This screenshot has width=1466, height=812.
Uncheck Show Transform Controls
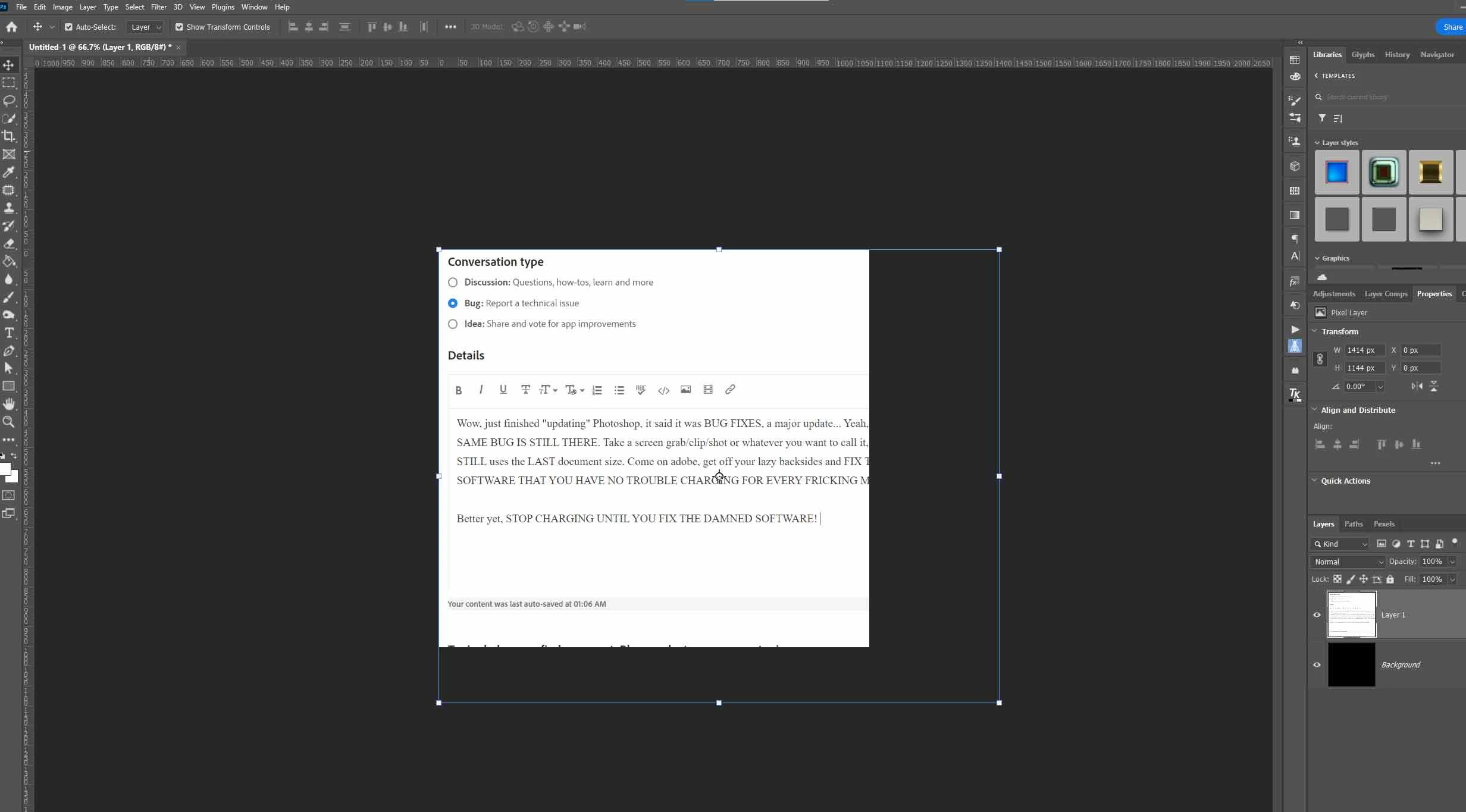point(179,27)
